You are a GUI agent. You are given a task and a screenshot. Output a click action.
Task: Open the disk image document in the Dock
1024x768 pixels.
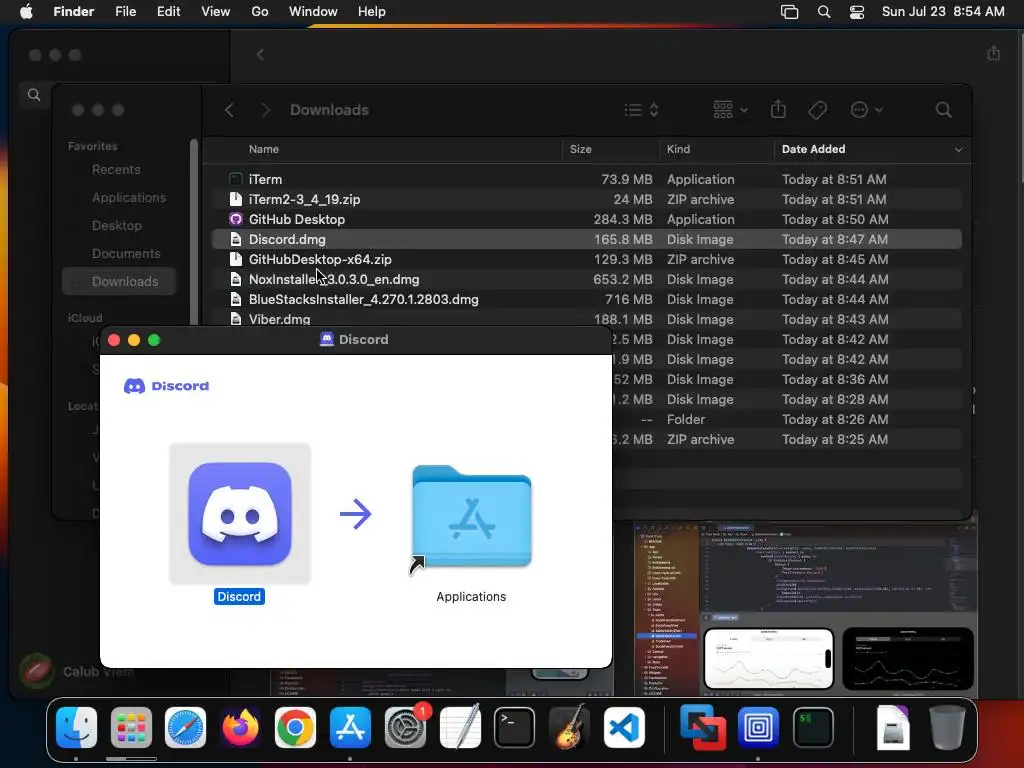(892, 728)
